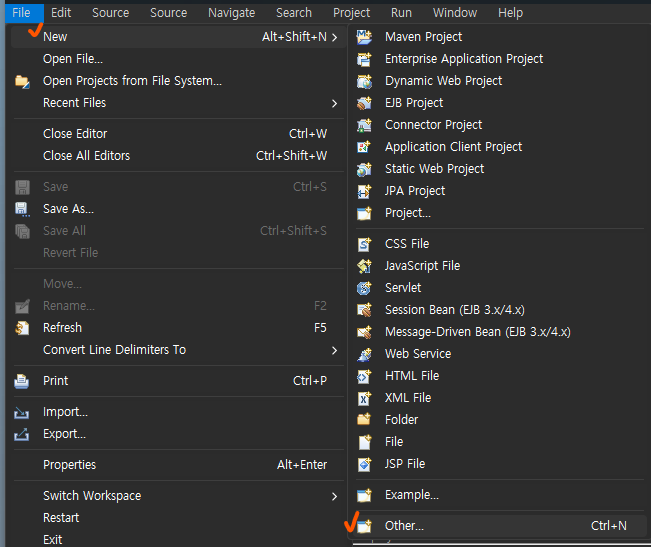Click the Alt+Enter shortcut text
This screenshot has height=547, width=651.
tap(302, 465)
